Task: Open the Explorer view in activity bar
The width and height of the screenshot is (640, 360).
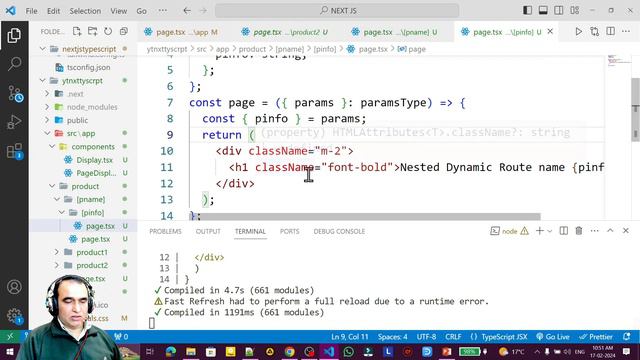Action: pos(14,36)
